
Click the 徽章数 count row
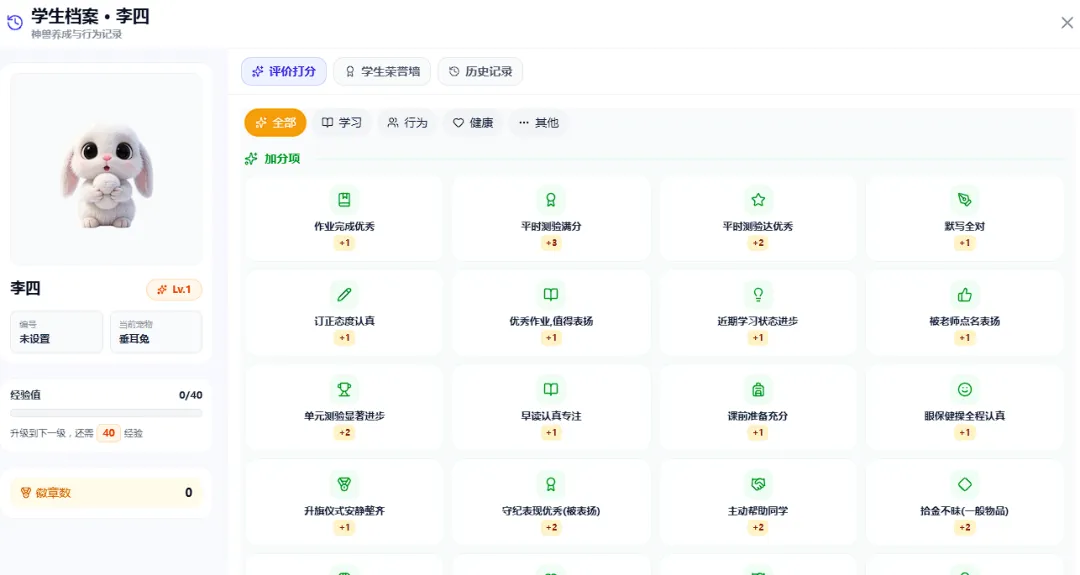(106, 493)
